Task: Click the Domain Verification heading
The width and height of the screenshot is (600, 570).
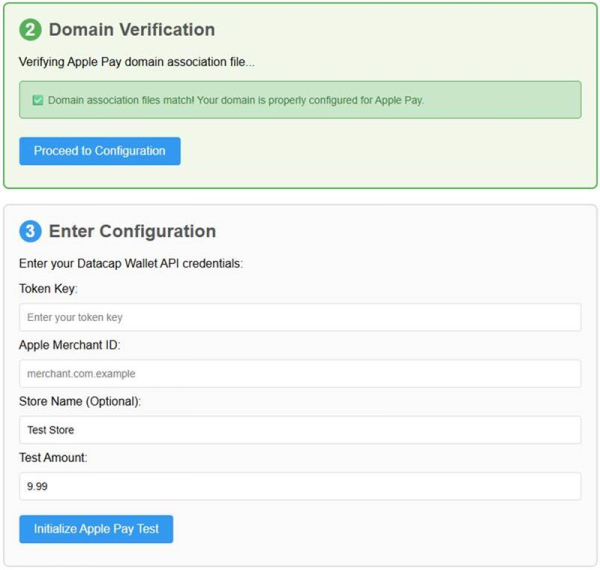Action: [x=132, y=29]
